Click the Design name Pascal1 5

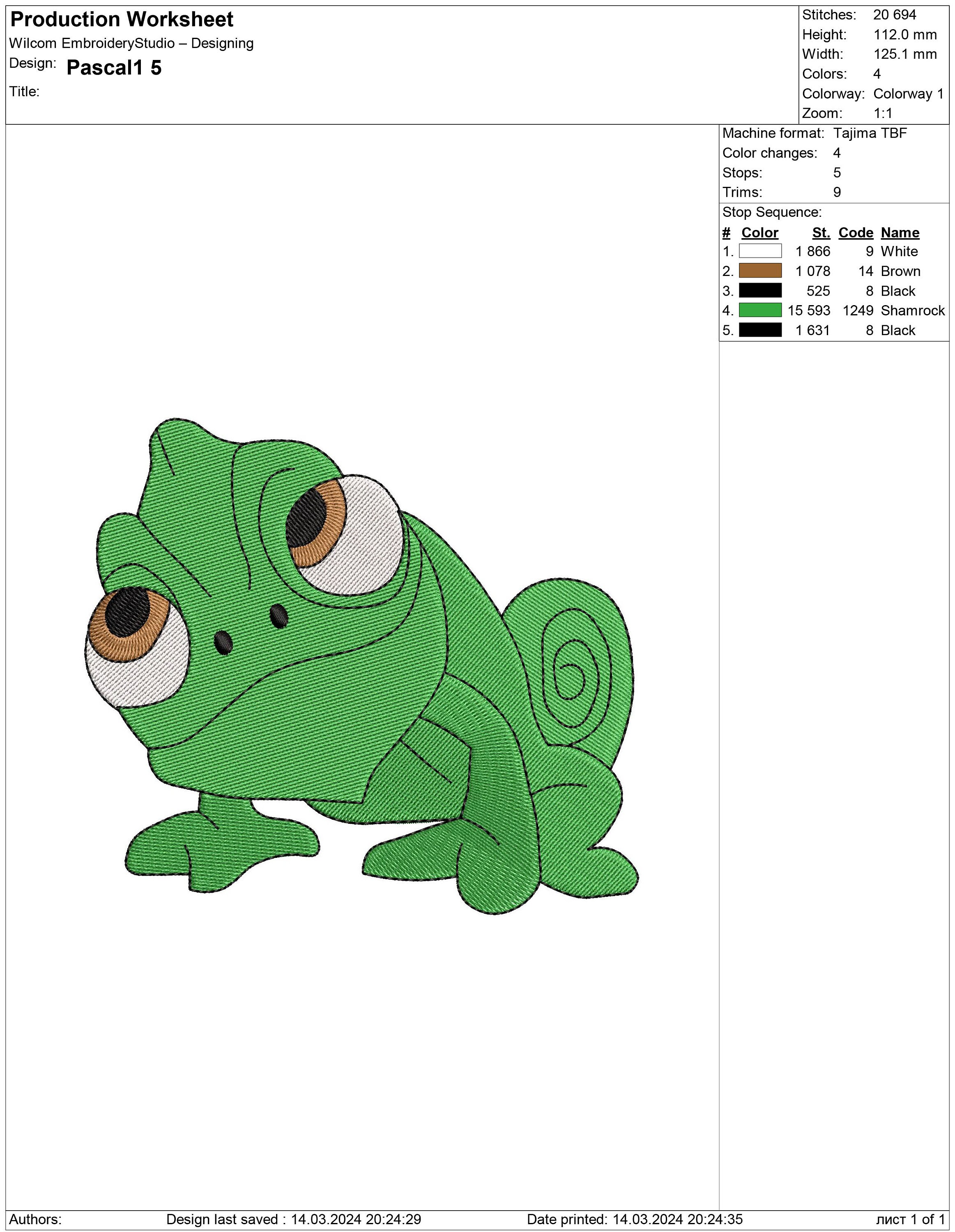pyautogui.click(x=113, y=68)
